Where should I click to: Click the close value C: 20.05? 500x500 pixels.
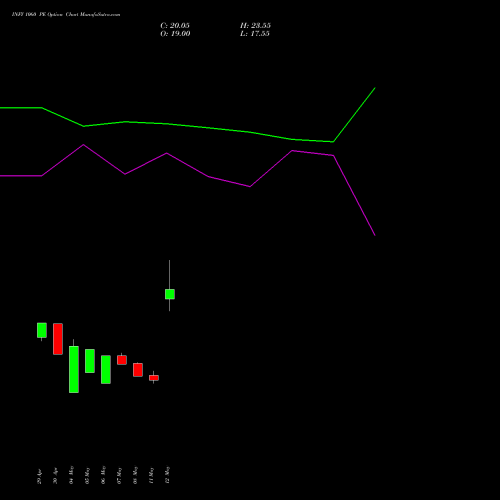pos(175,26)
